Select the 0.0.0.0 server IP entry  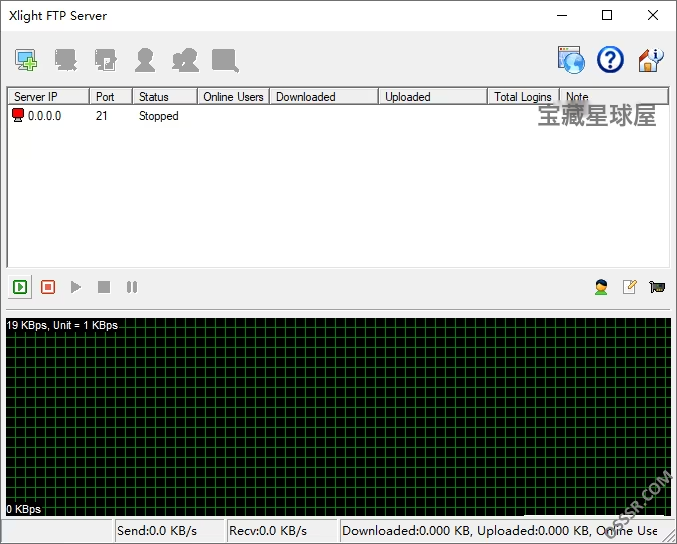tap(44, 116)
